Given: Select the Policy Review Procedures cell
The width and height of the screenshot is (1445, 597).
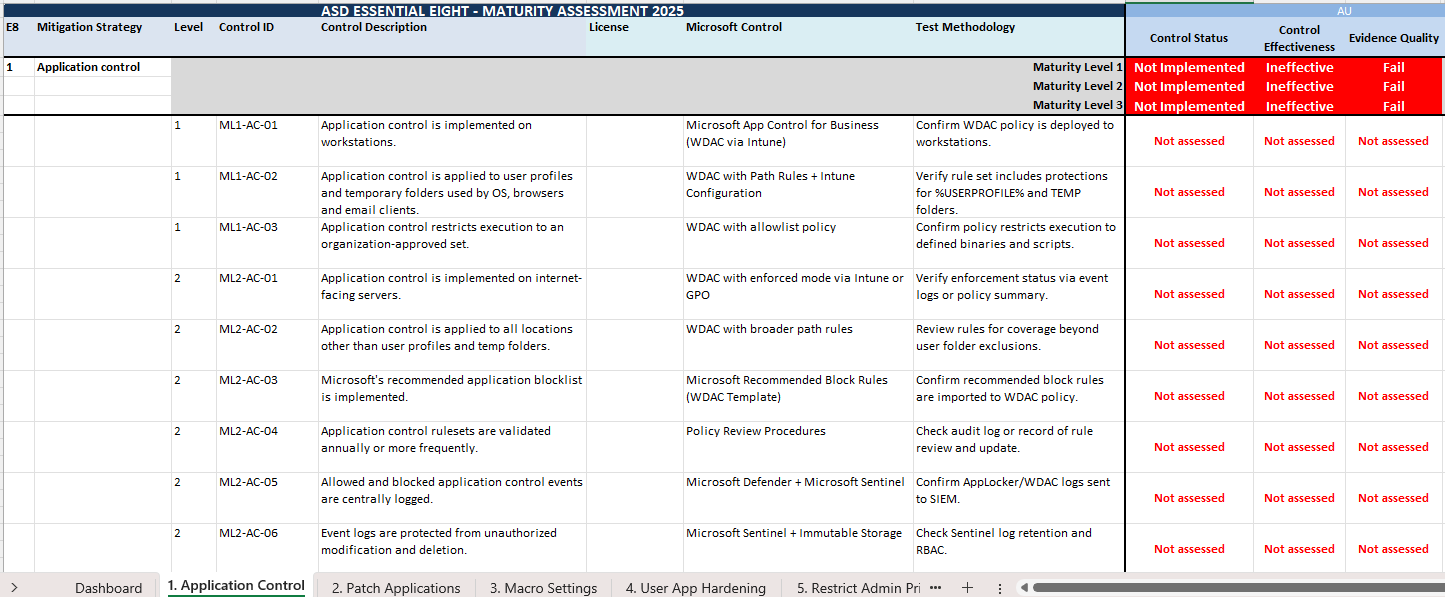Looking at the screenshot, I should tap(741, 432).
